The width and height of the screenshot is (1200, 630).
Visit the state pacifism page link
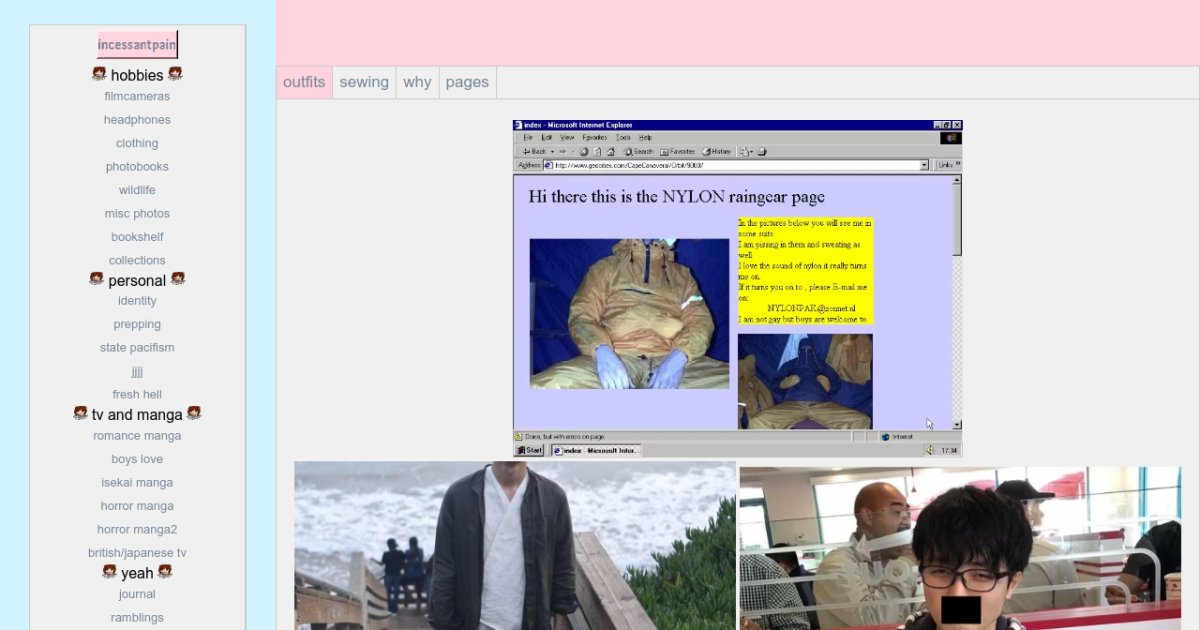point(137,348)
